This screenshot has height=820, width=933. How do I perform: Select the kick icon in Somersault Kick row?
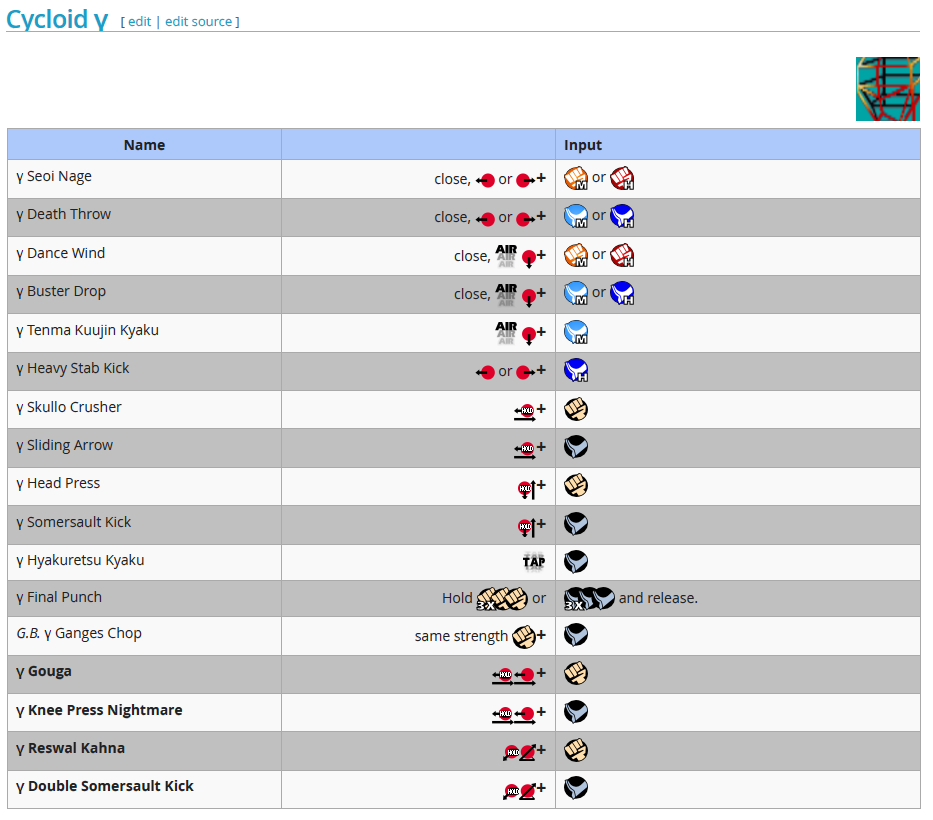[x=576, y=524]
